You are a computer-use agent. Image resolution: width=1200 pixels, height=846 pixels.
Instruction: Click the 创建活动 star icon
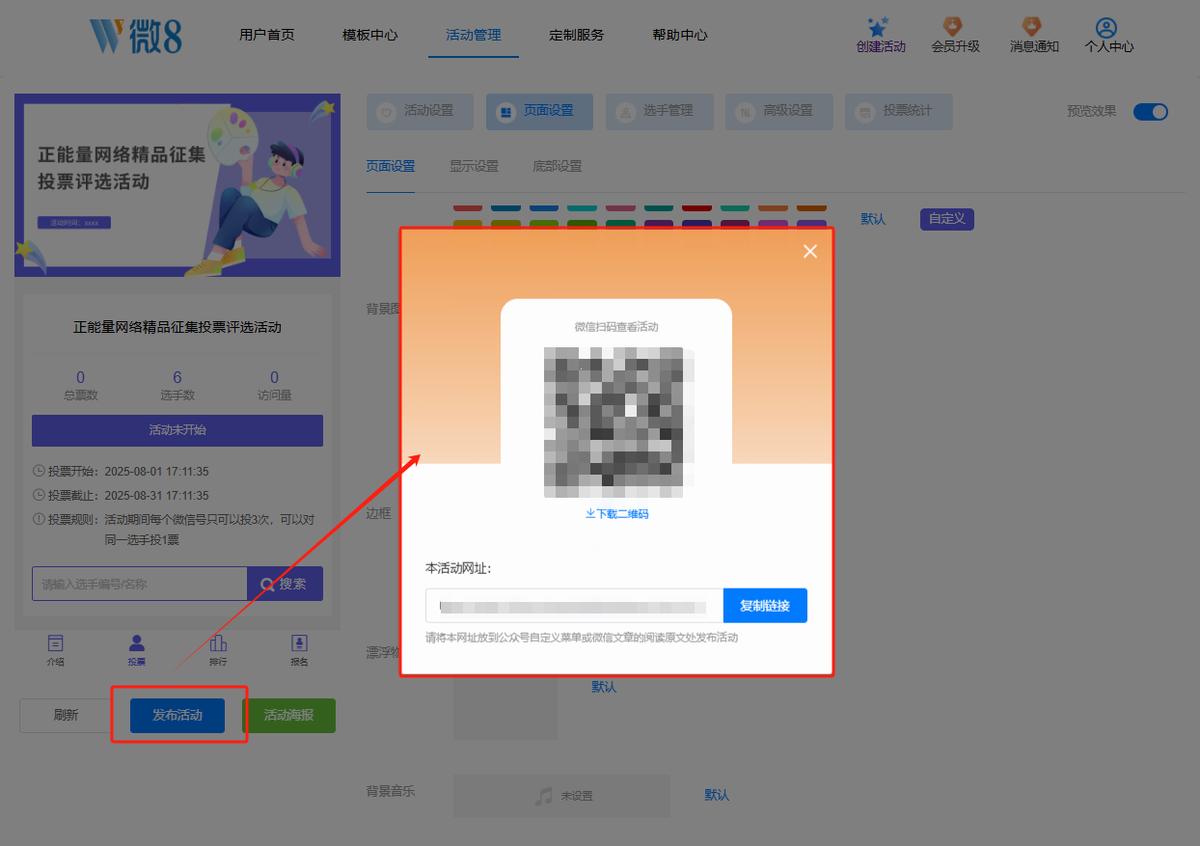coord(879,27)
